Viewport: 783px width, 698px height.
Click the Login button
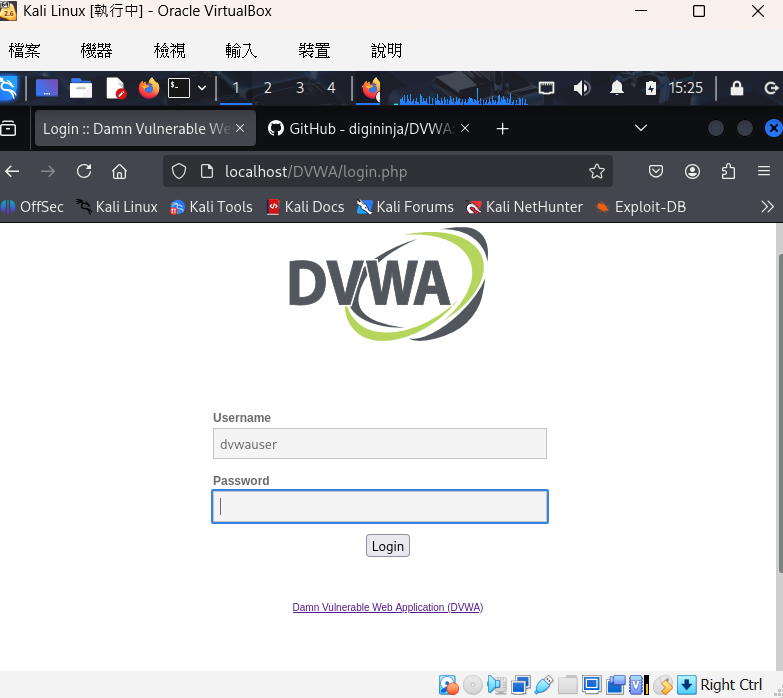click(388, 546)
